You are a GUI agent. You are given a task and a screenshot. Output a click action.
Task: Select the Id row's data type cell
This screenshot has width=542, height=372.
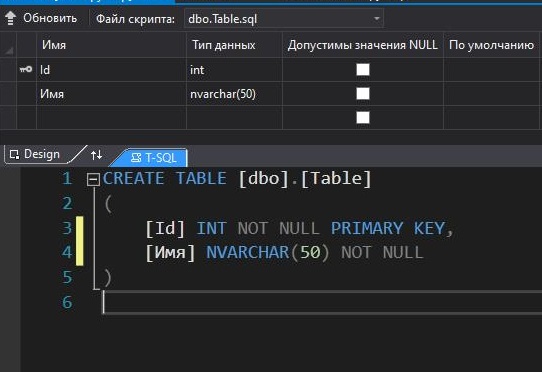[234, 70]
